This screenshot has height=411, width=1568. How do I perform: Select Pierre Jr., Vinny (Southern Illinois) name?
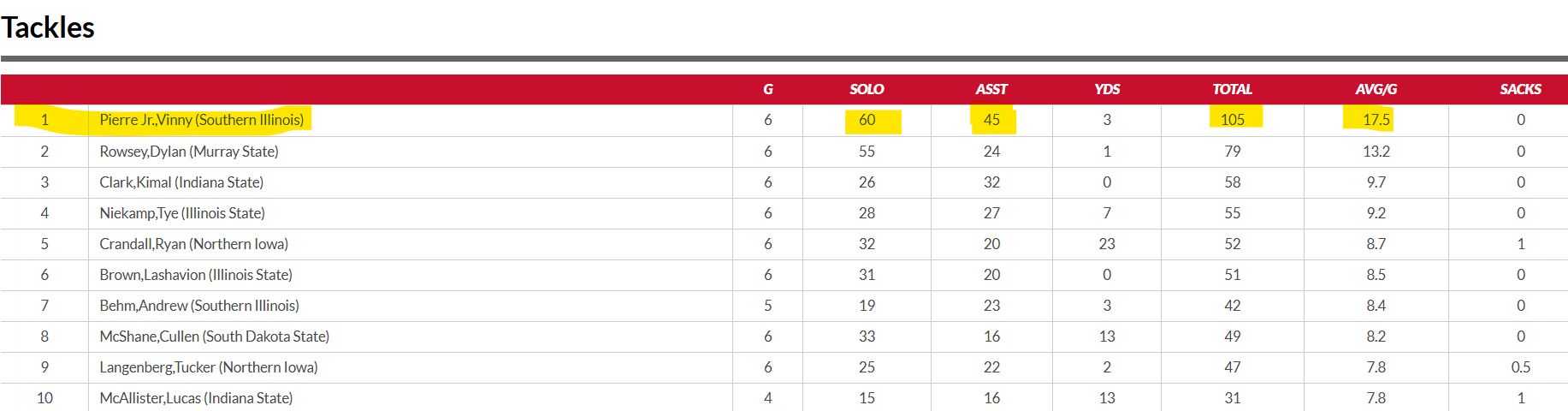(202, 120)
